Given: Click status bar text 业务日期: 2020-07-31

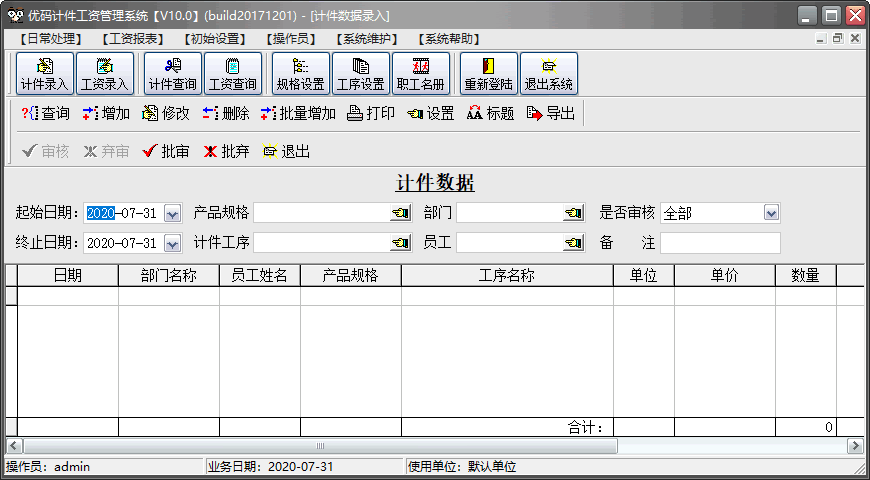Looking at the screenshot, I should [x=271, y=467].
